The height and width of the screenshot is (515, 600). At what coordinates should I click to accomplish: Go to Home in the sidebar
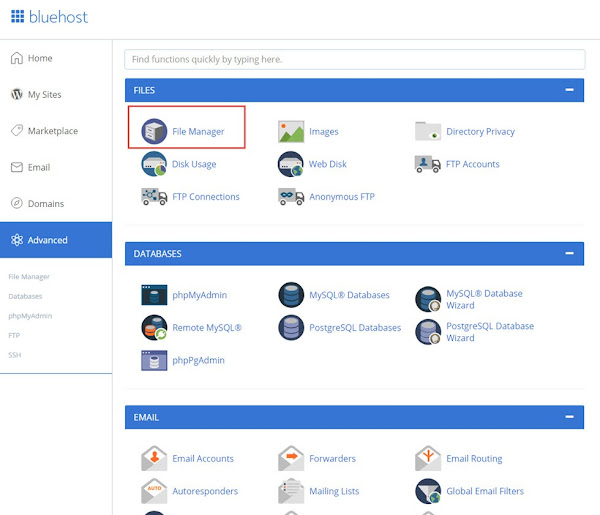[56, 58]
